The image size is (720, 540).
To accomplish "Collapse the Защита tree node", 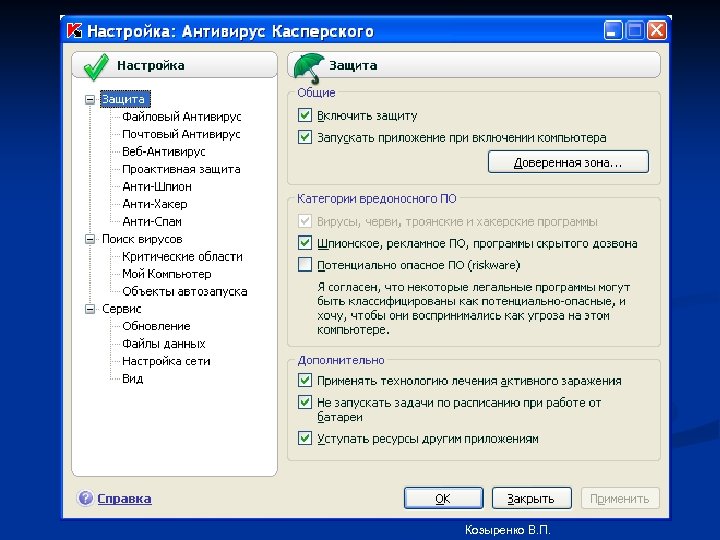I will [90, 99].
